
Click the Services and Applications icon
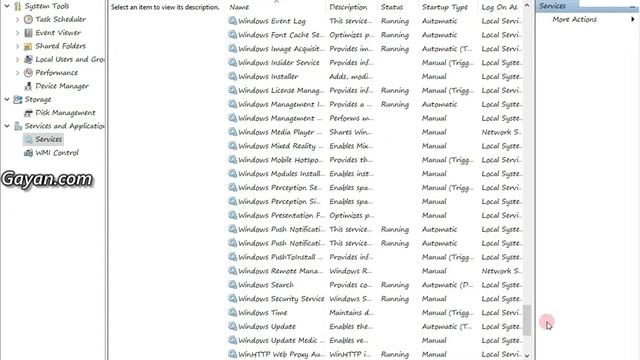click(x=18, y=126)
